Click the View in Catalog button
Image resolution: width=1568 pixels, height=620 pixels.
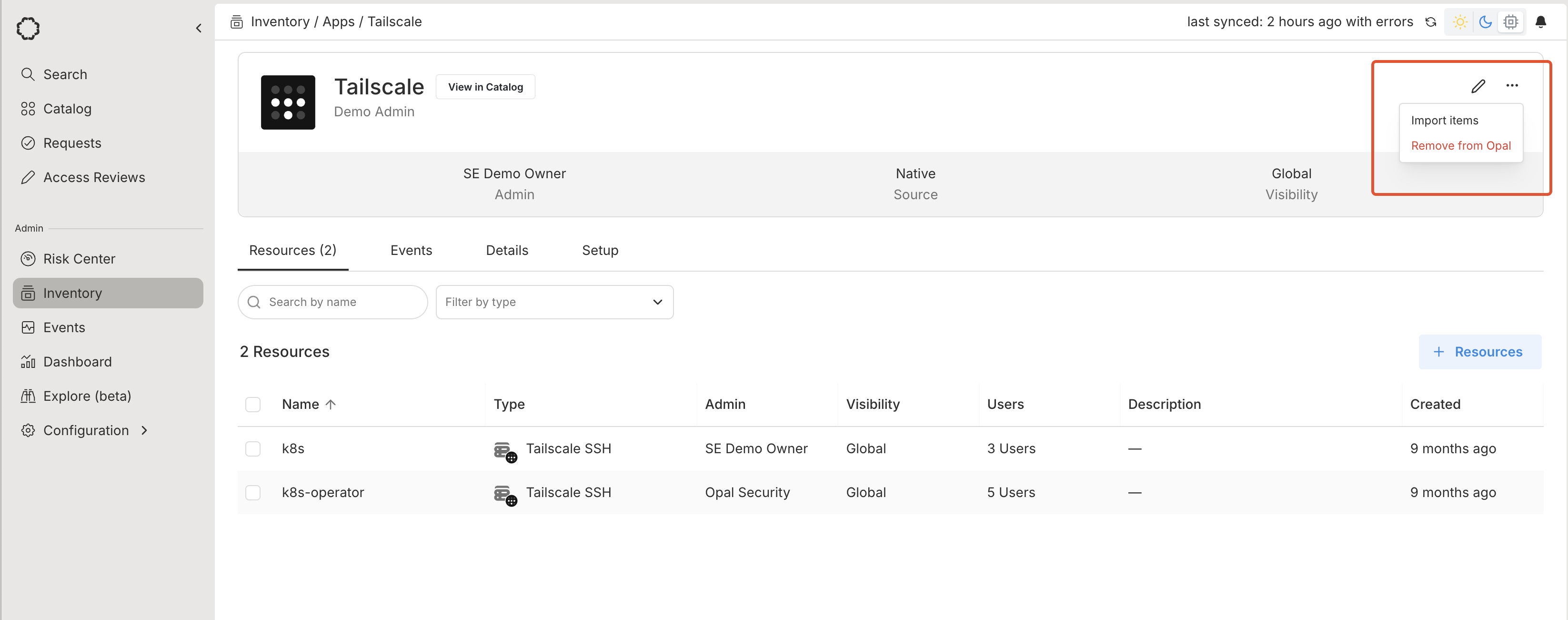pyautogui.click(x=485, y=87)
